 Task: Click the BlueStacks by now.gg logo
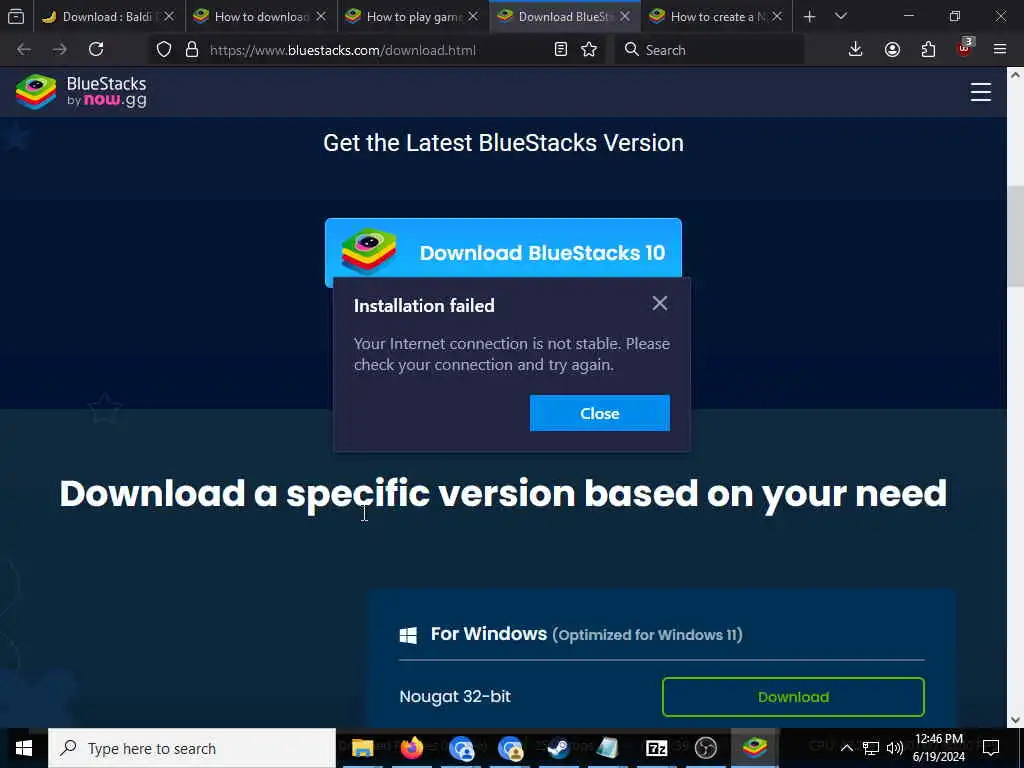pyautogui.click(x=81, y=91)
